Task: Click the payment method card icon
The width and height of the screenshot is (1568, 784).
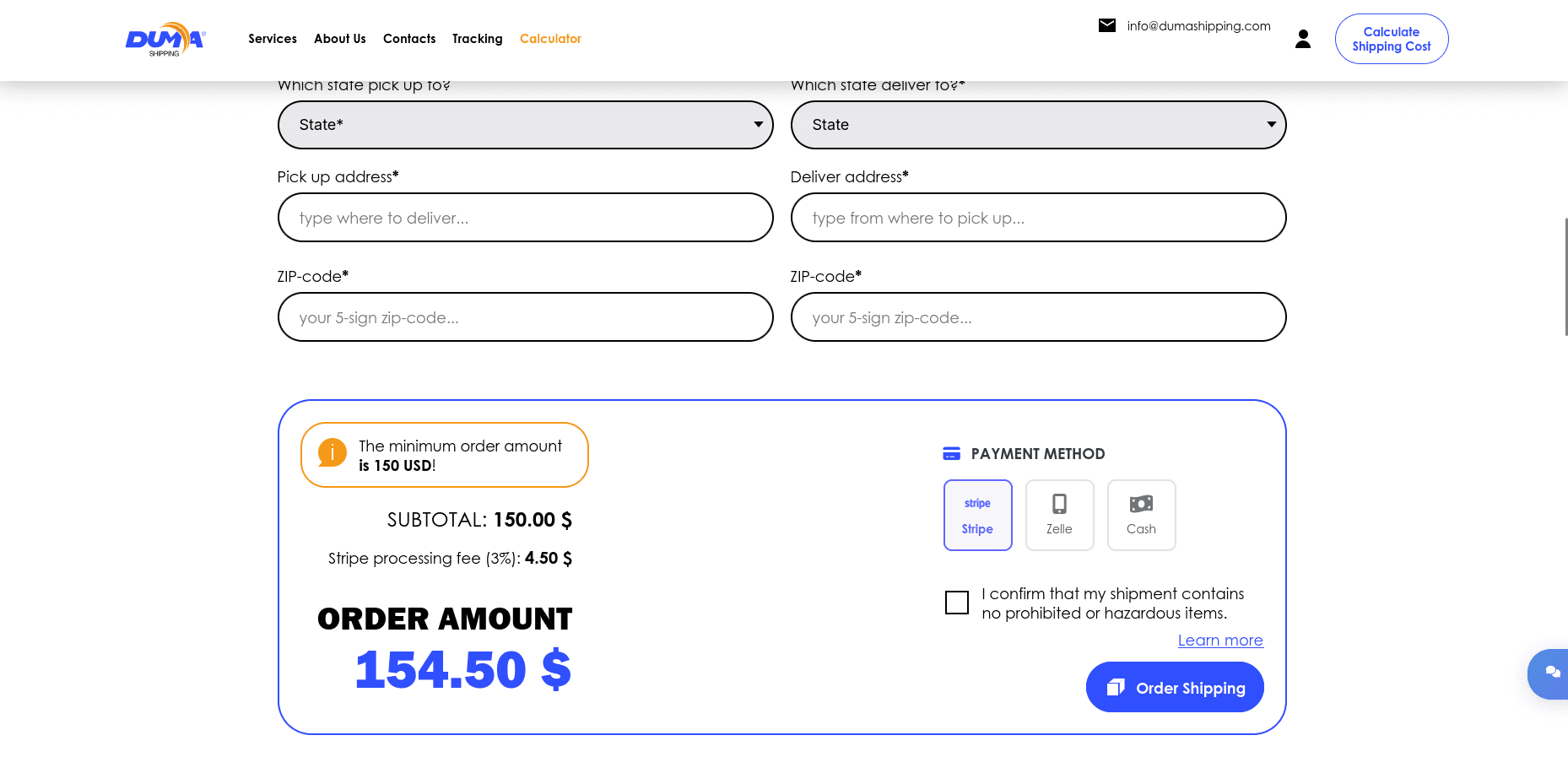Action: coord(951,454)
